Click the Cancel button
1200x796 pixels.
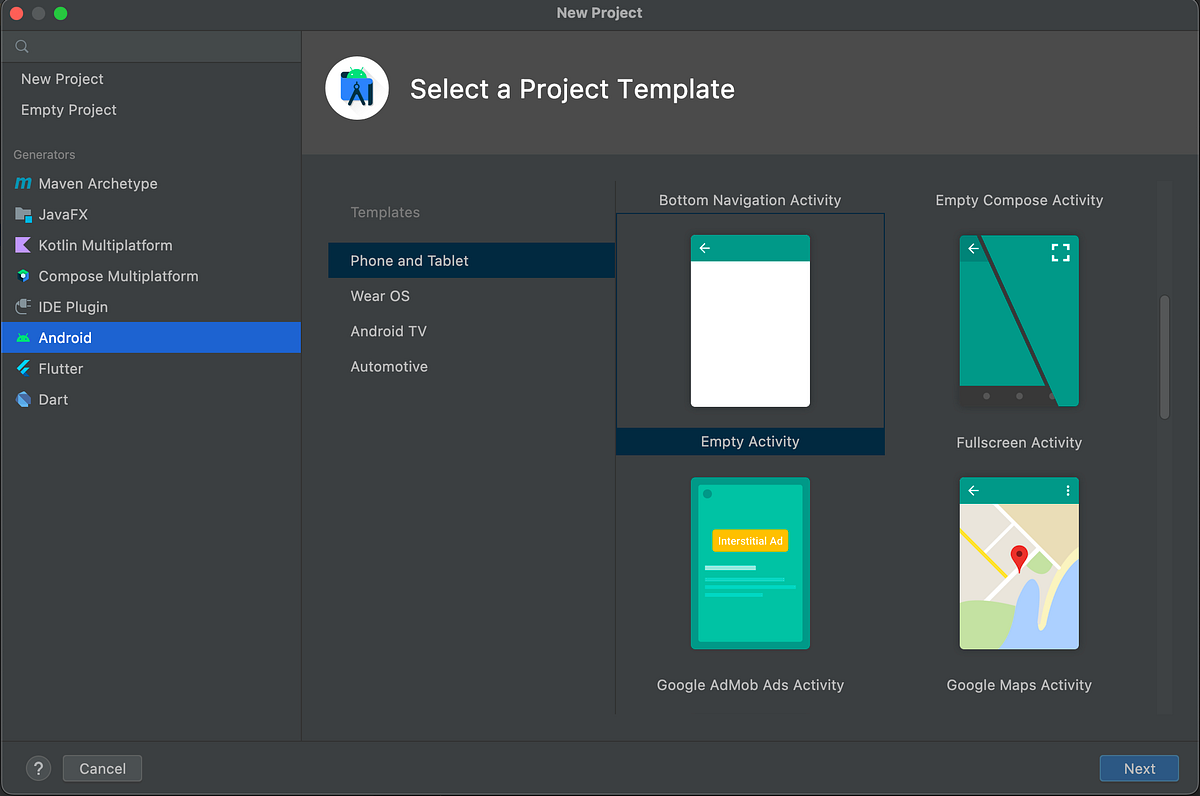point(102,768)
